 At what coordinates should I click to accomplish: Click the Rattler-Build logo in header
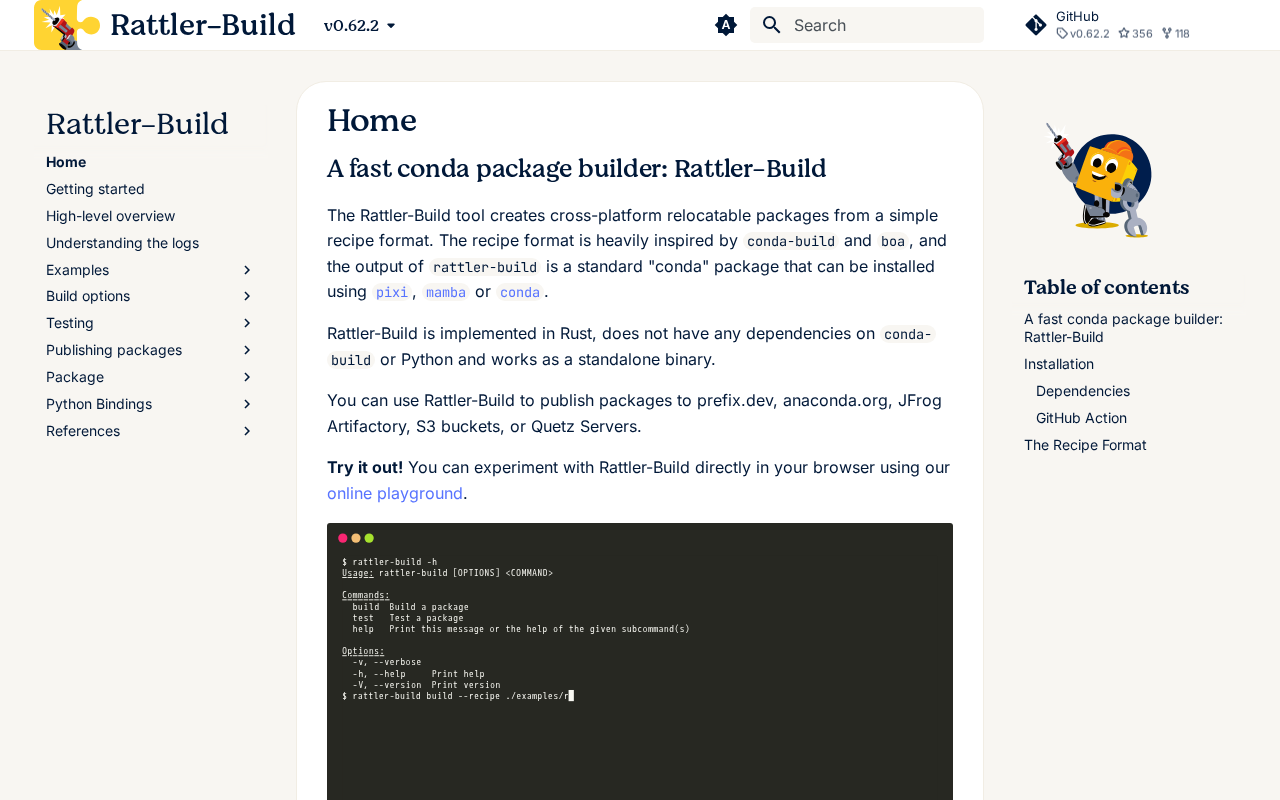(x=66, y=25)
